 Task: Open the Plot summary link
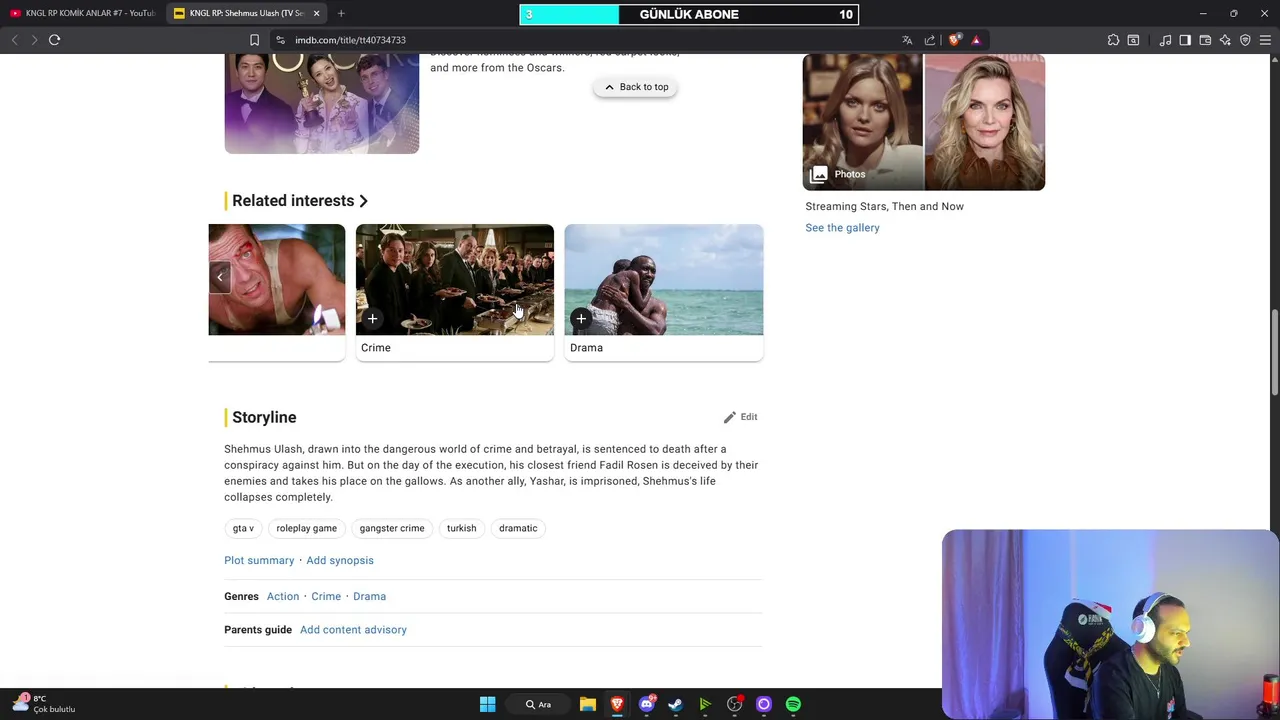pyautogui.click(x=259, y=561)
